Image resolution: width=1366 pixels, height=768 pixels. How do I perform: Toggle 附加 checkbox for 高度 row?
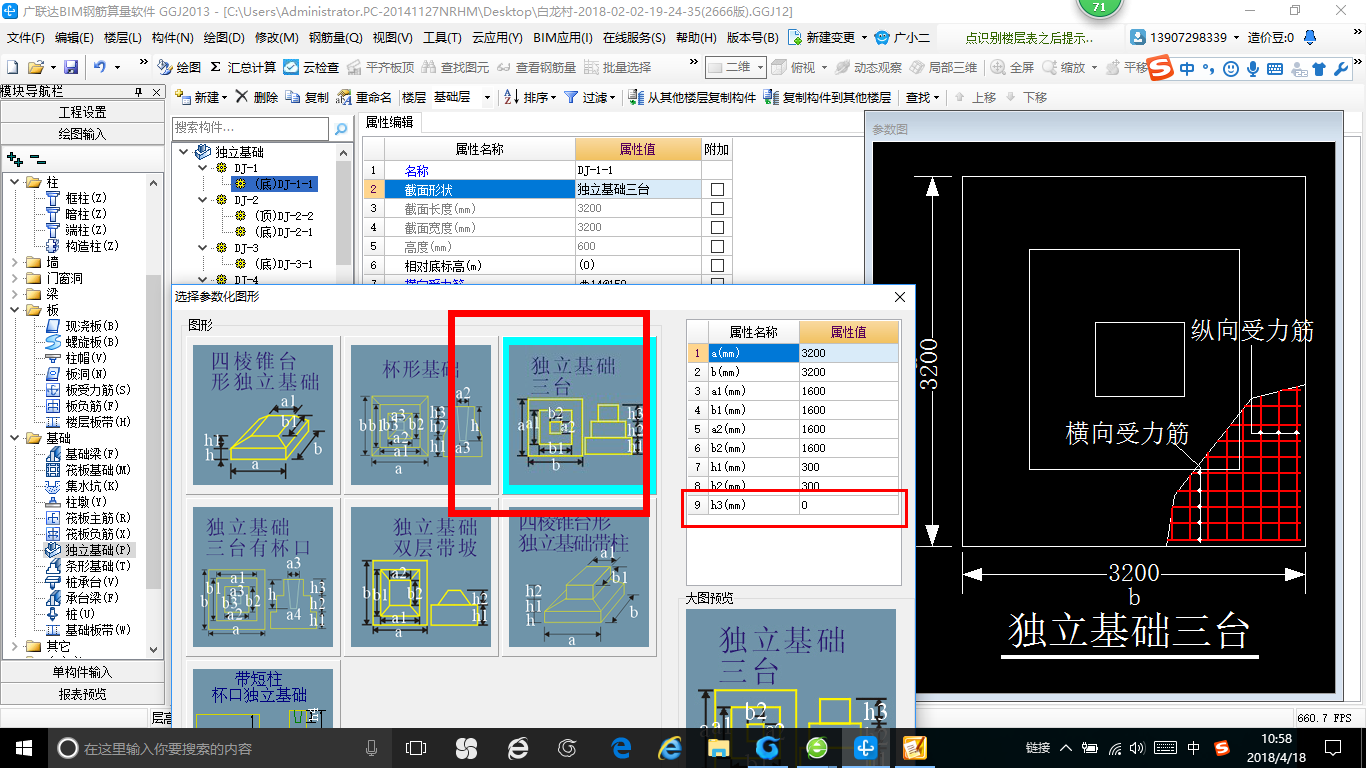pyautogui.click(x=717, y=246)
